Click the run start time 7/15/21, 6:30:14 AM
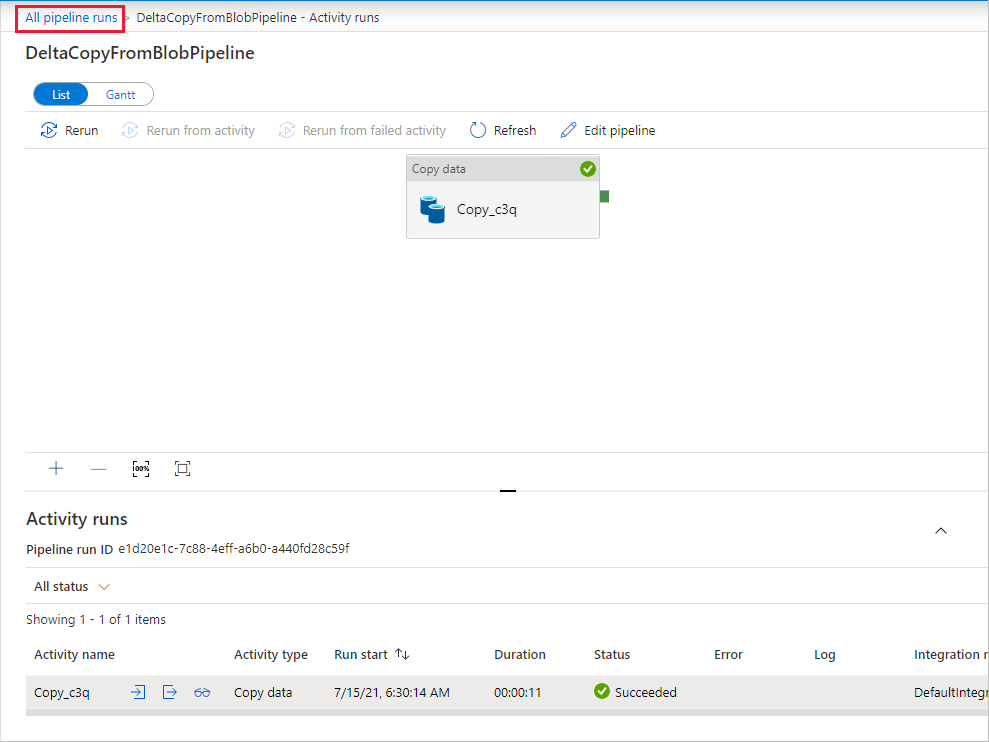Image resolution: width=989 pixels, height=742 pixels. [392, 692]
